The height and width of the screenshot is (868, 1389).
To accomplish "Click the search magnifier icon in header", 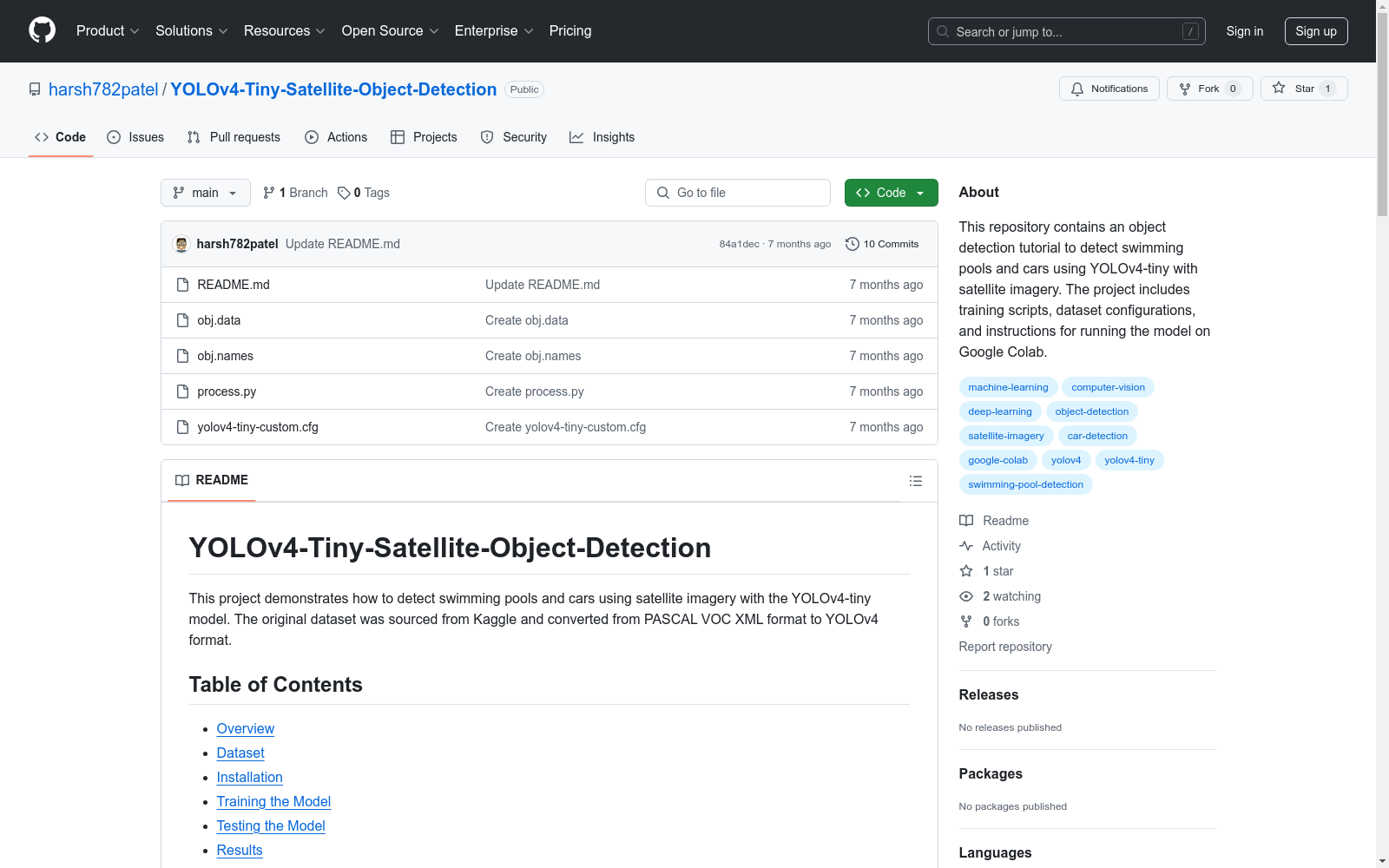I will click(943, 31).
